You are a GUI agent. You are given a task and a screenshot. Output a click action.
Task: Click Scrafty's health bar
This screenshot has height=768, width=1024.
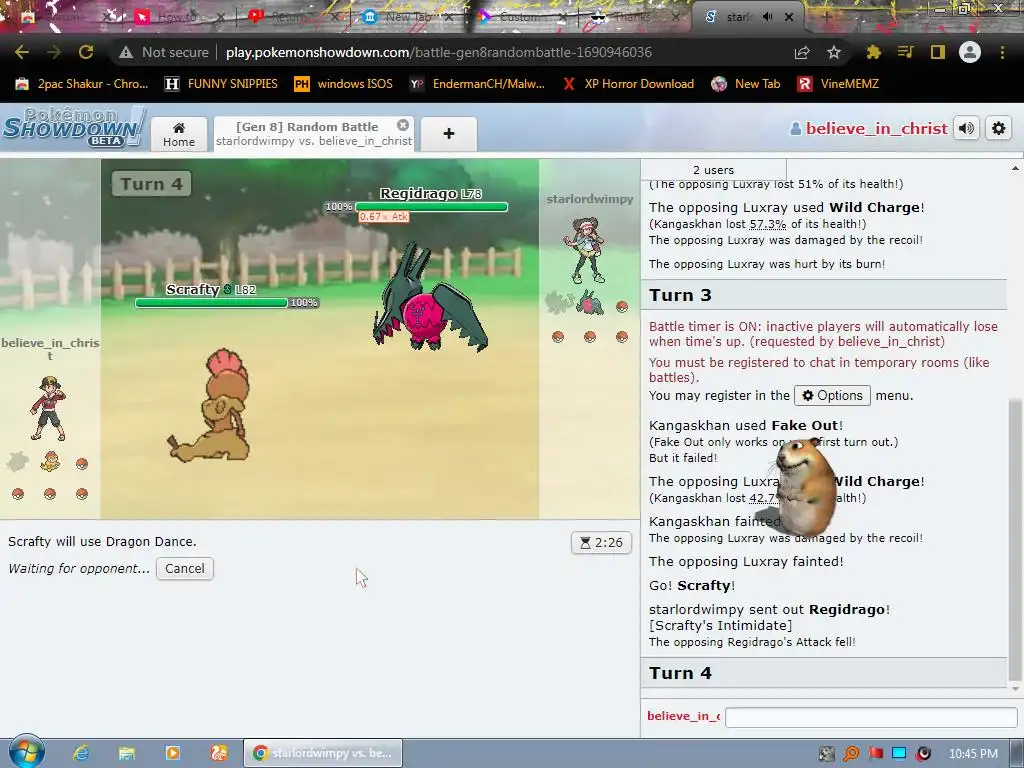pyautogui.click(x=212, y=302)
